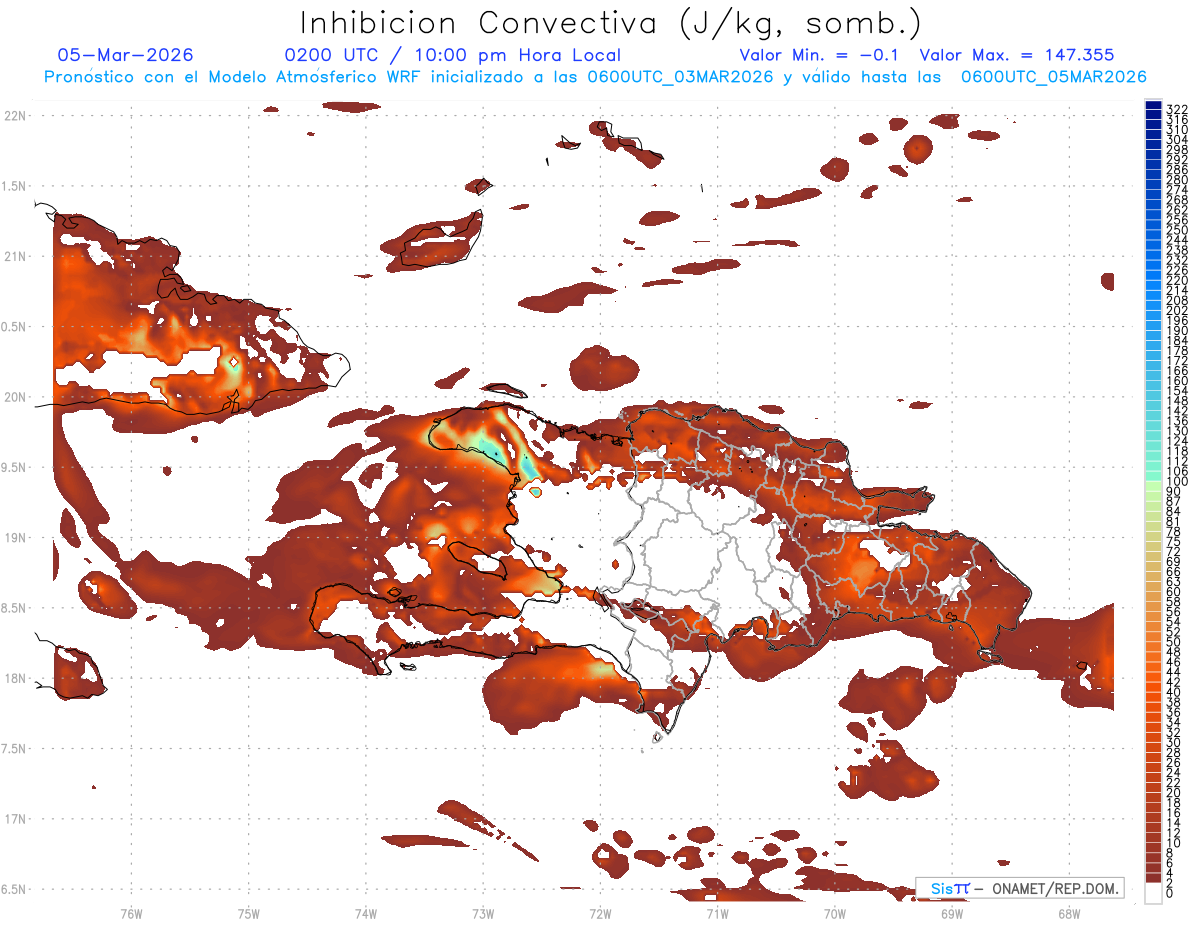Click the latitude label '1.5N'
The image size is (1200, 927).
(x=14, y=186)
